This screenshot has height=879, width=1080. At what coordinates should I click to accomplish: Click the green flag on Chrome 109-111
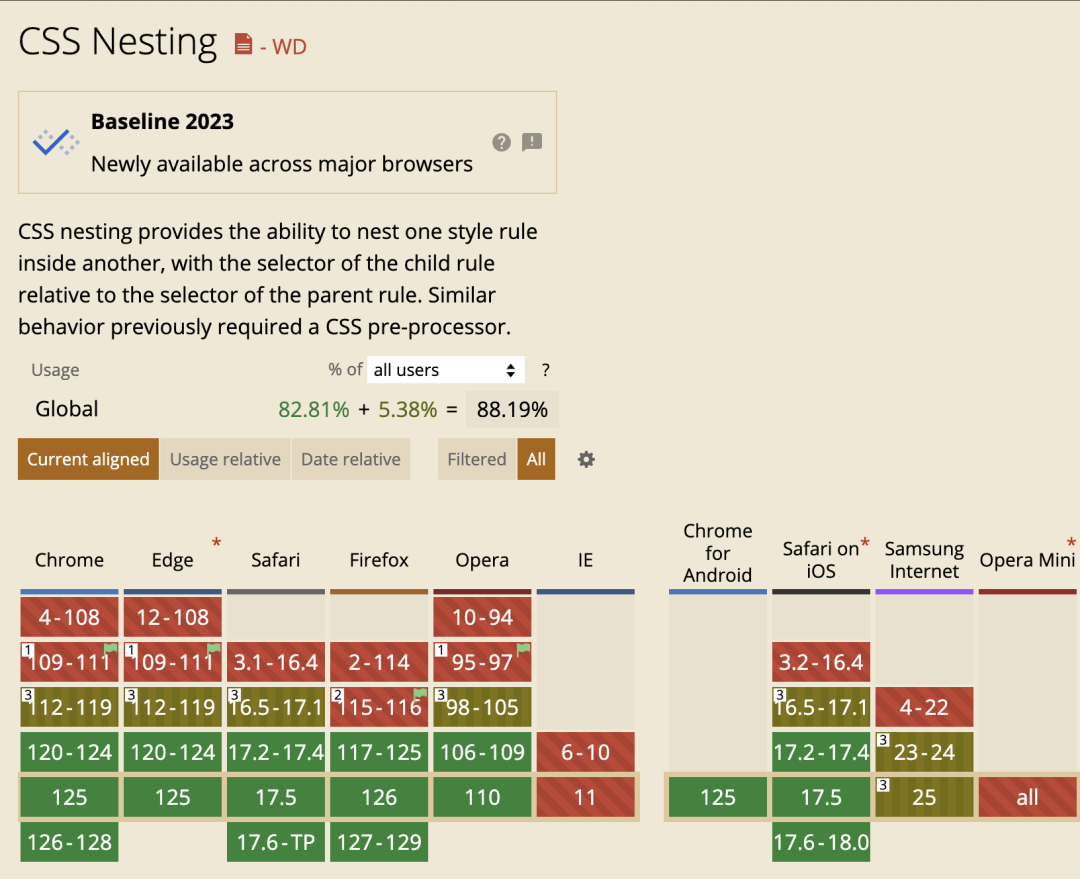[110, 648]
